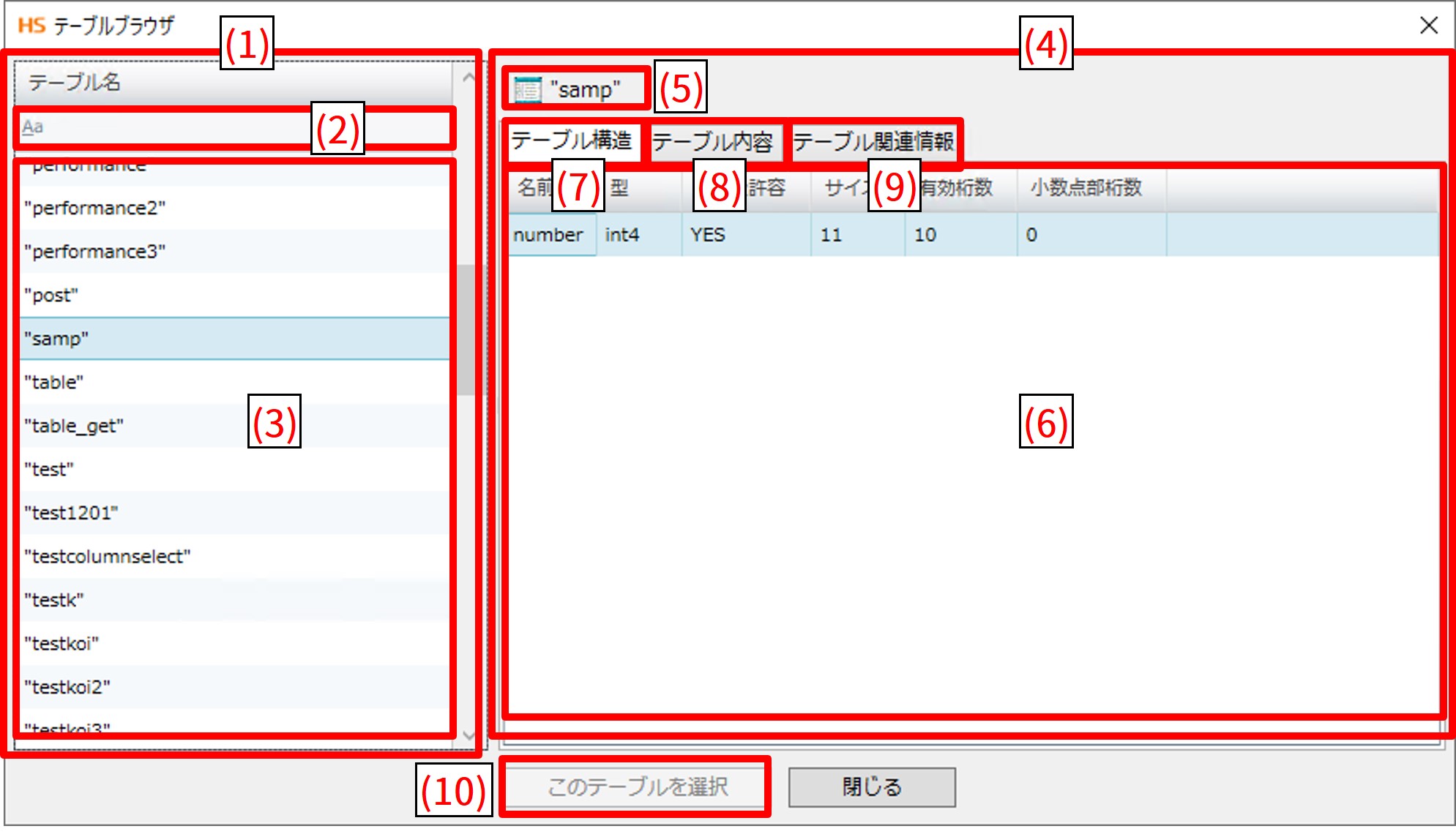Screen dimensions: 1456x837
Task: Click the scroll up arrow of table list
Action: (469, 77)
